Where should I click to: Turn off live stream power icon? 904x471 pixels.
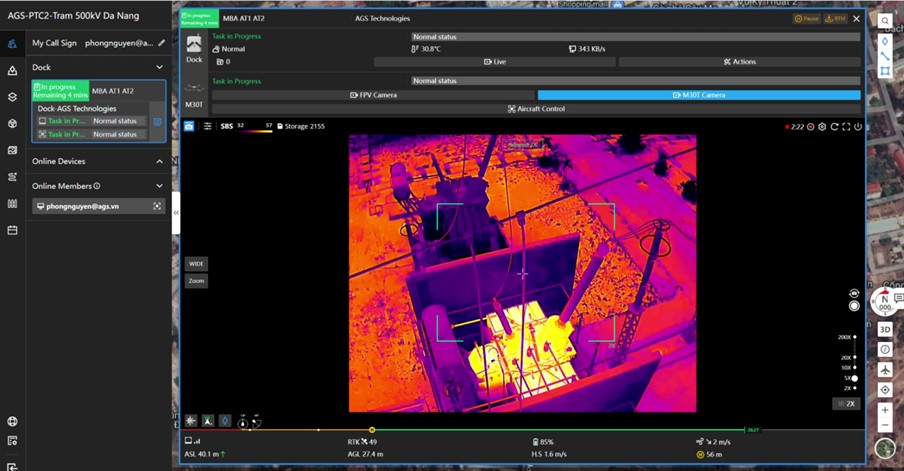coord(858,127)
